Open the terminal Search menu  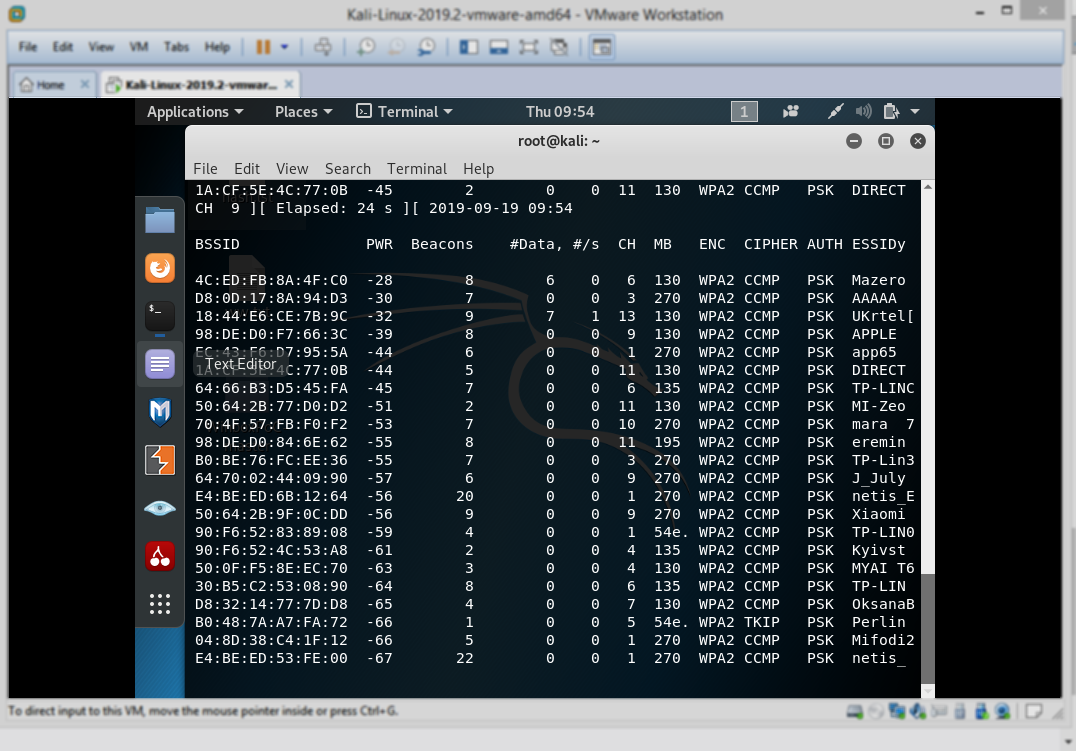click(348, 169)
